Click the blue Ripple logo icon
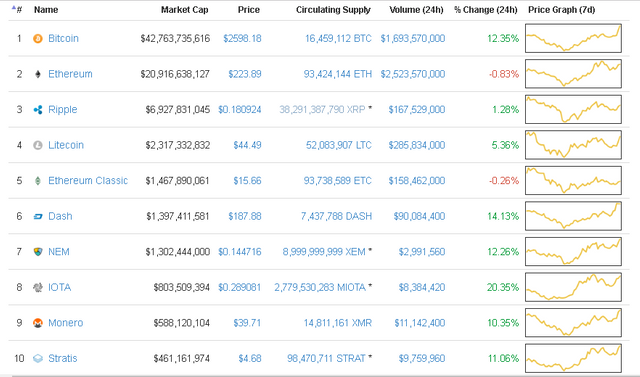Screen dimensions: 640x377 (x=38, y=109)
